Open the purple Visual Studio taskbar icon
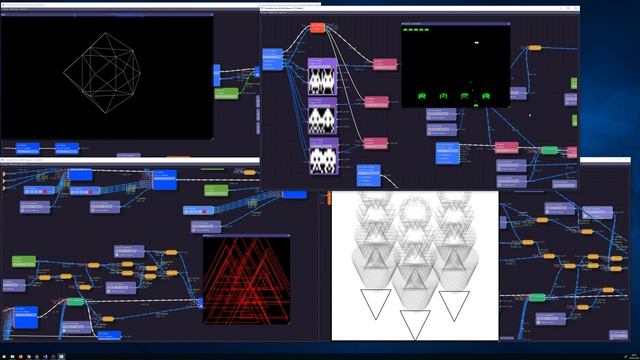640x360 pixels. [x=45, y=356]
